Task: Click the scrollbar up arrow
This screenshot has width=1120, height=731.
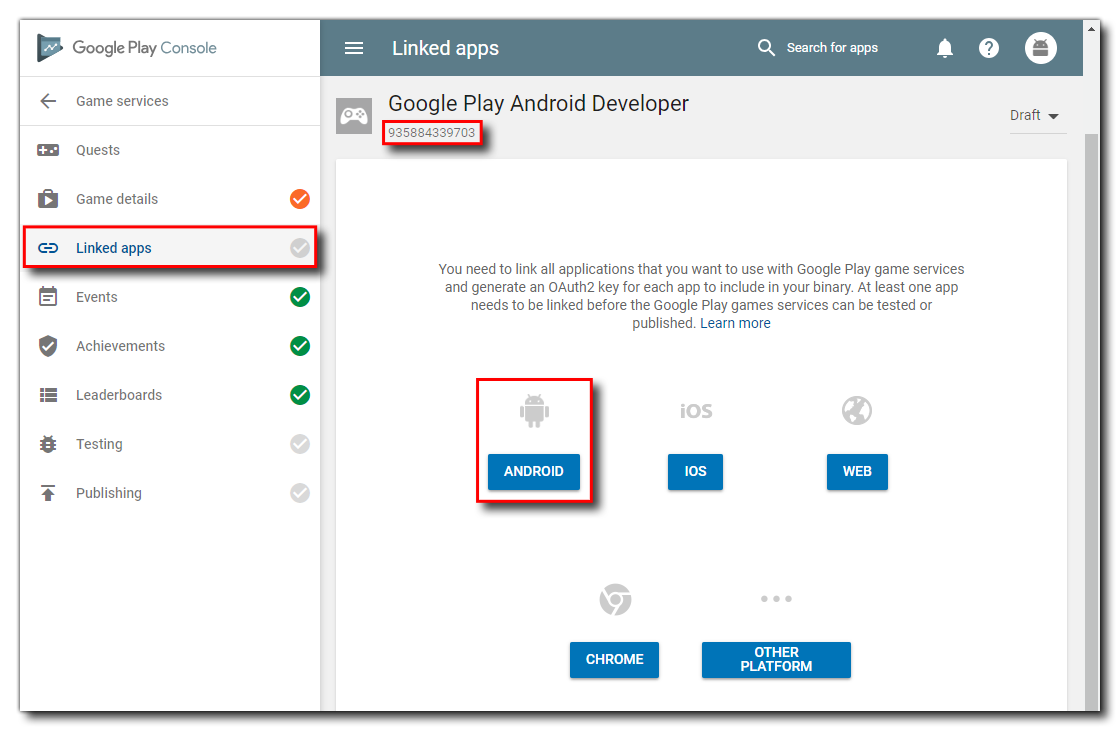Action: point(1091,29)
